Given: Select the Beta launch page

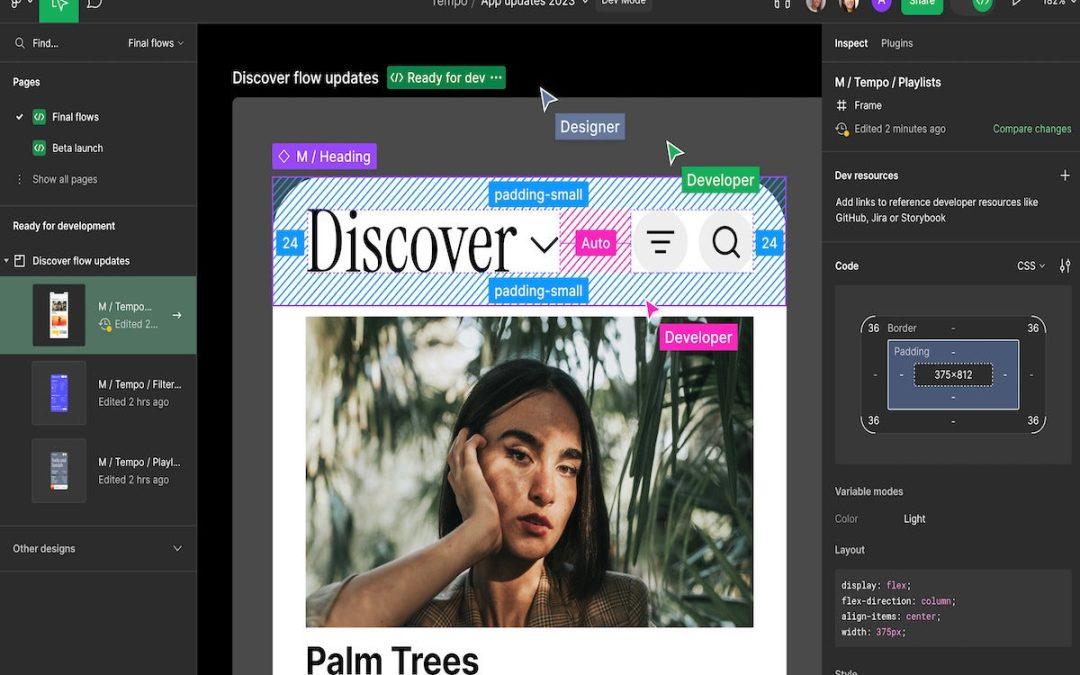Looking at the screenshot, I should [77, 148].
